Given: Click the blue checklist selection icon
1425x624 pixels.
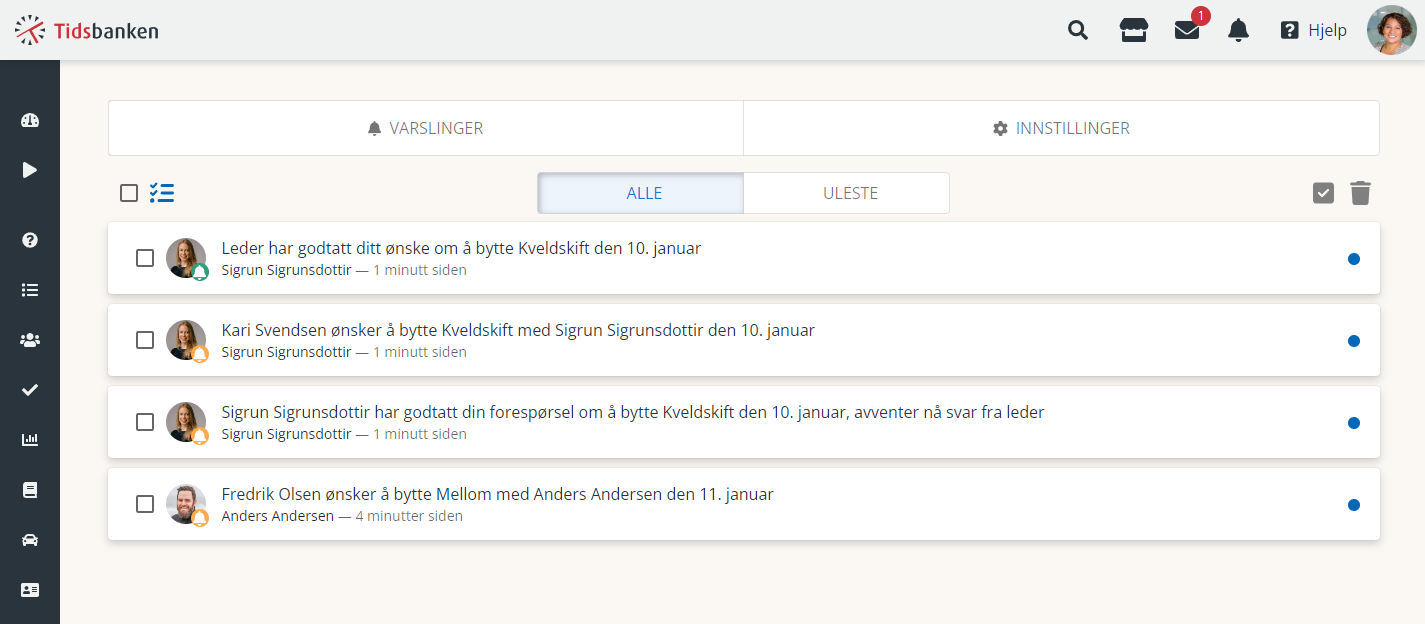Looking at the screenshot, I should (162, 193).
